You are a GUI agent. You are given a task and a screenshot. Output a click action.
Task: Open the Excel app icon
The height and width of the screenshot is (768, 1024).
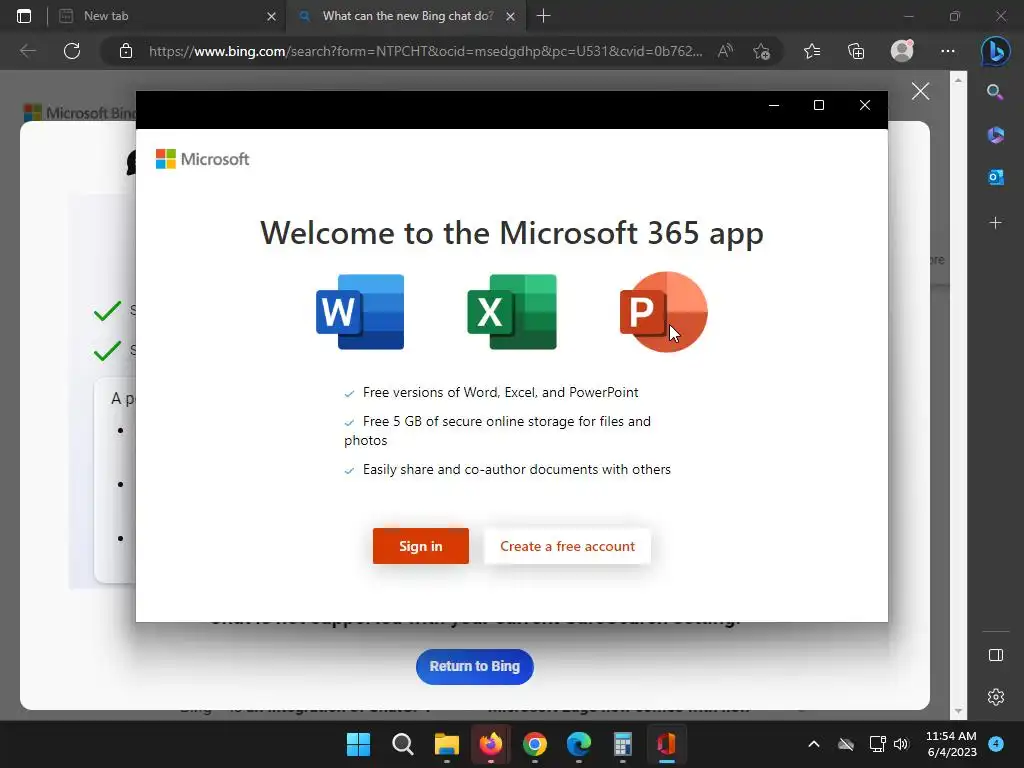pos(512,312)
